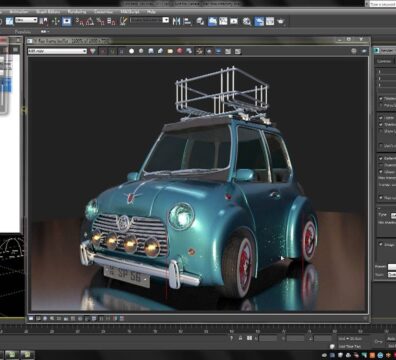This screenshot has height=360, width=396.
Task: Switch frame buffer to RGB channel
Action: (93, 51)
